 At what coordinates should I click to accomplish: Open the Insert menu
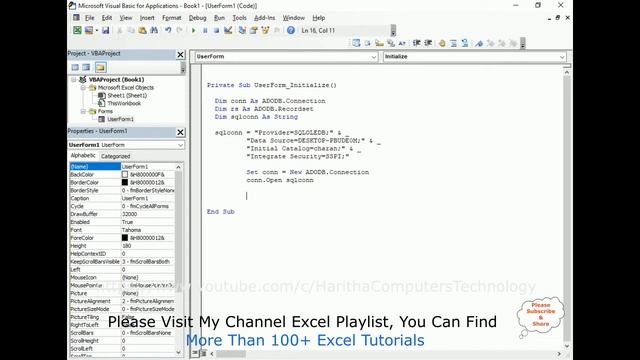[x=147, y=18]
